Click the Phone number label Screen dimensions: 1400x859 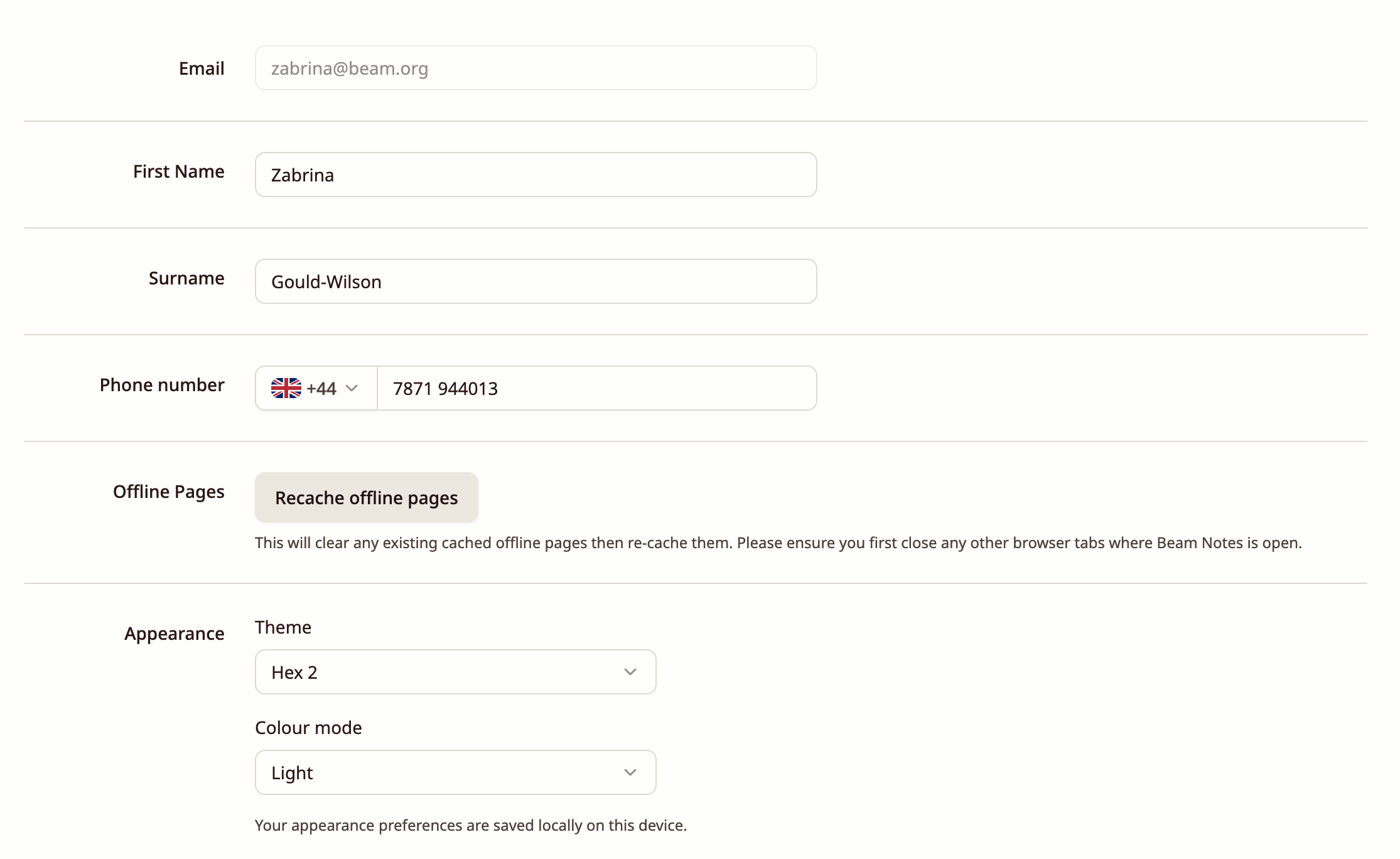162,385
